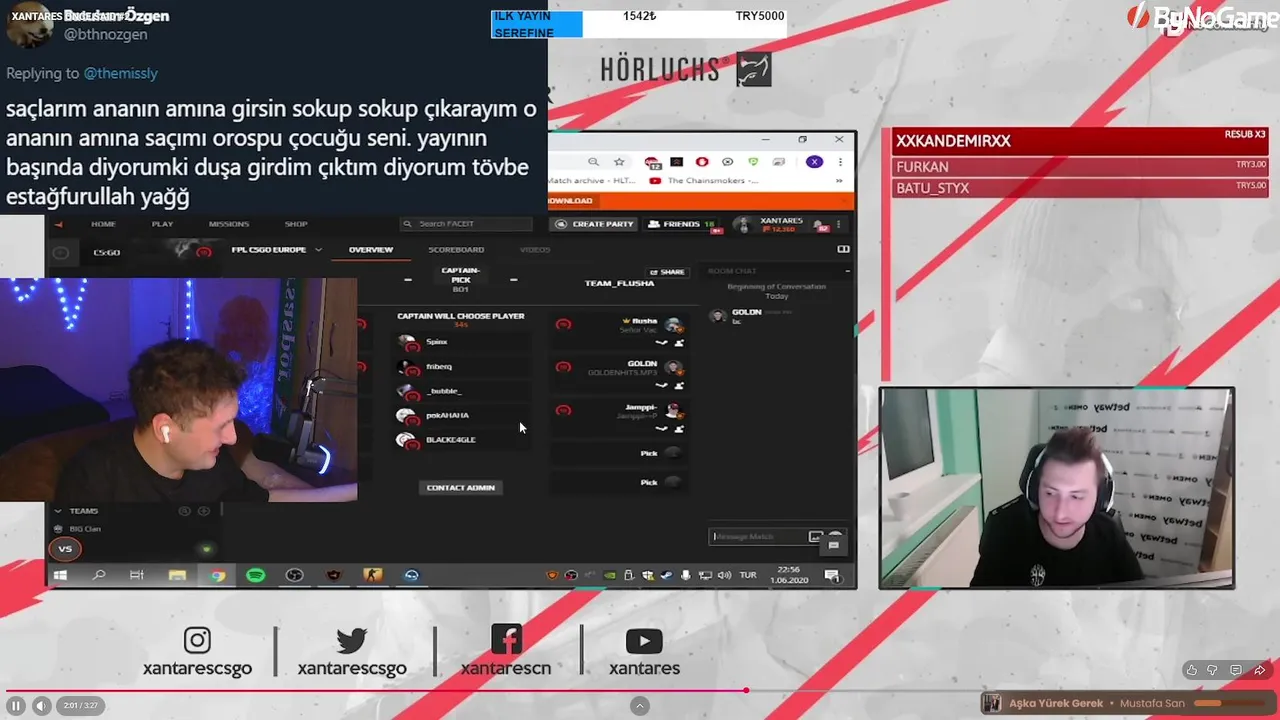Open the Chrome zoom magnifier icon
The image size is (1280, 720).
pyautogui.click(x=593, y=162)
